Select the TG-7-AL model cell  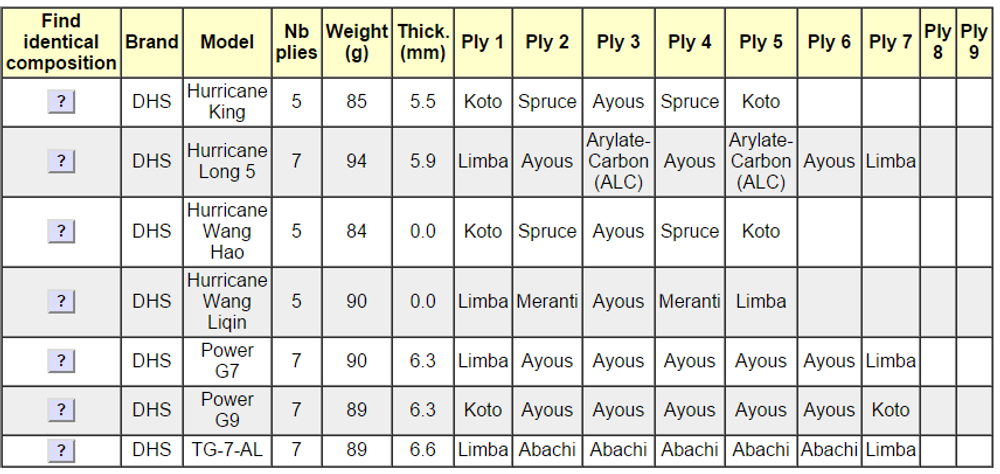[x=227, y=451]
